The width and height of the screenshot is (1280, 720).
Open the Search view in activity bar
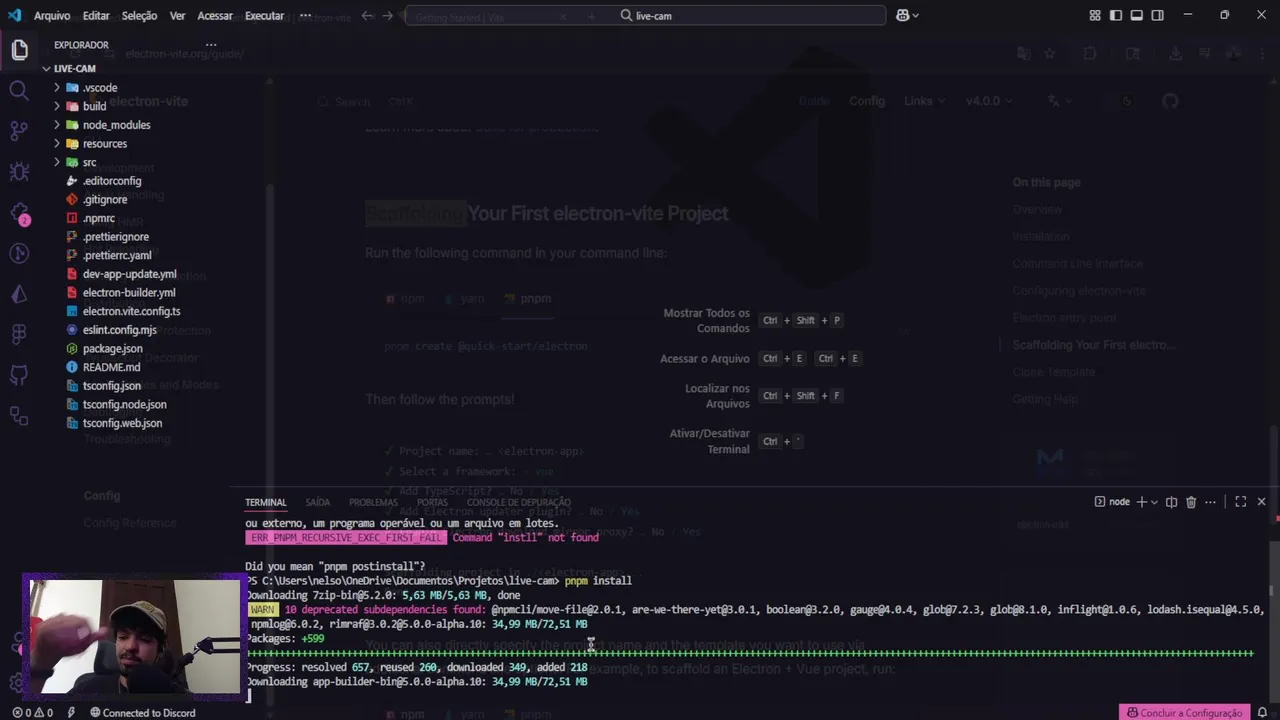click(x=19, y=91)
